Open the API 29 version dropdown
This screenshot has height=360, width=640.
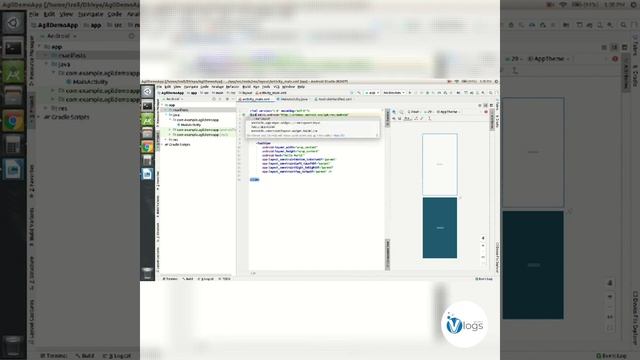[428, 111]
